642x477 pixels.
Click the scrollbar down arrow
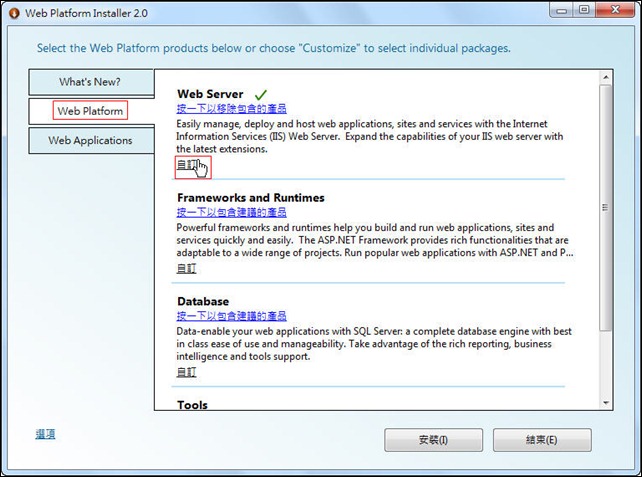click(x=606, y=403)
